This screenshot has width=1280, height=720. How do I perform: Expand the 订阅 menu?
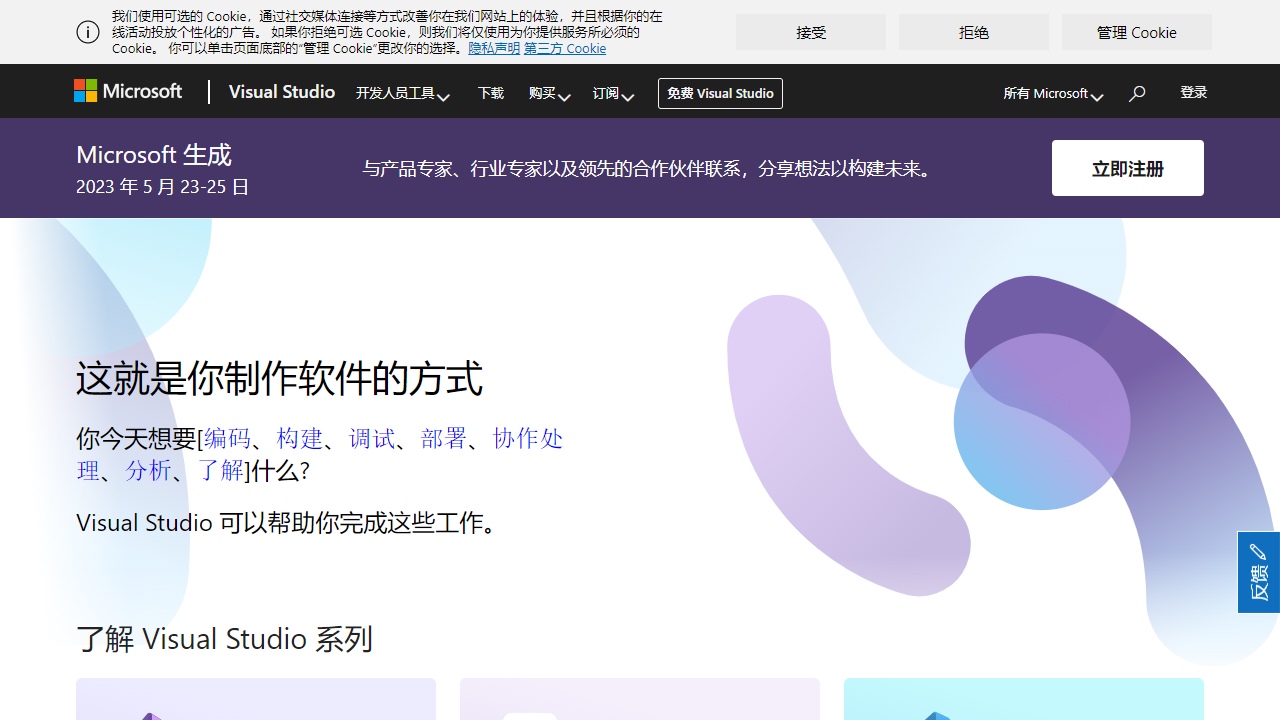(613, 93)
